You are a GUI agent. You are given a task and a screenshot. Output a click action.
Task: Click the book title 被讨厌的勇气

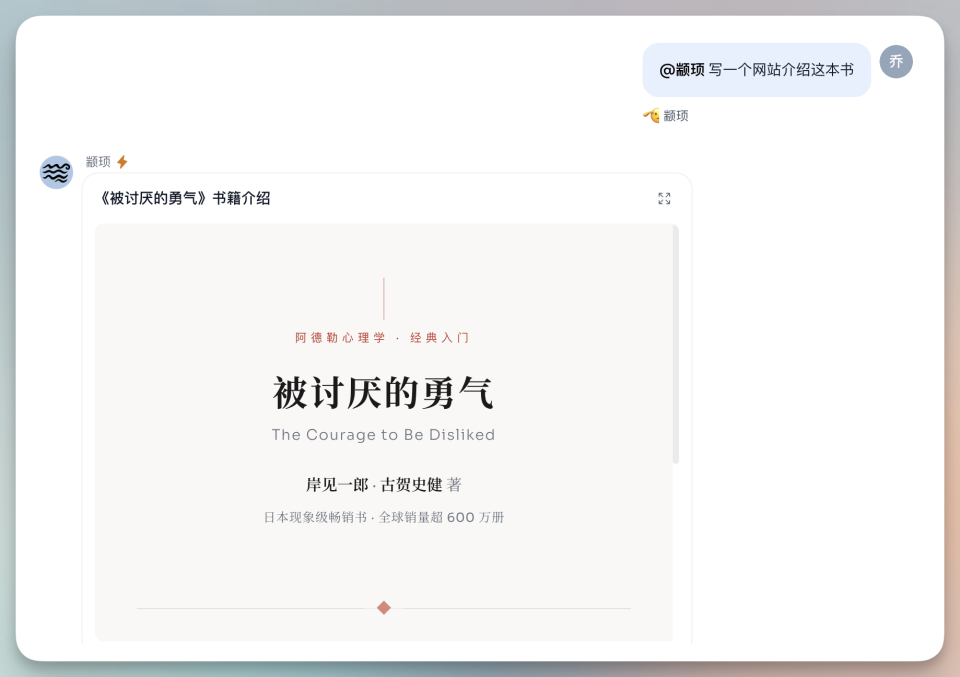[x=384, y=392]
